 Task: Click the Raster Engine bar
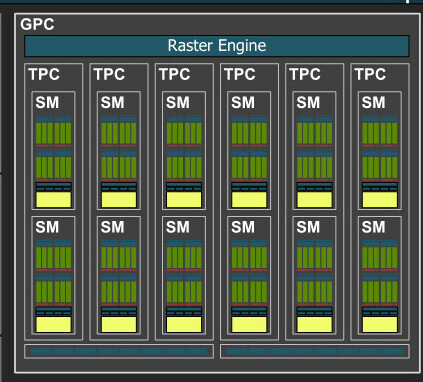(217, 46)
